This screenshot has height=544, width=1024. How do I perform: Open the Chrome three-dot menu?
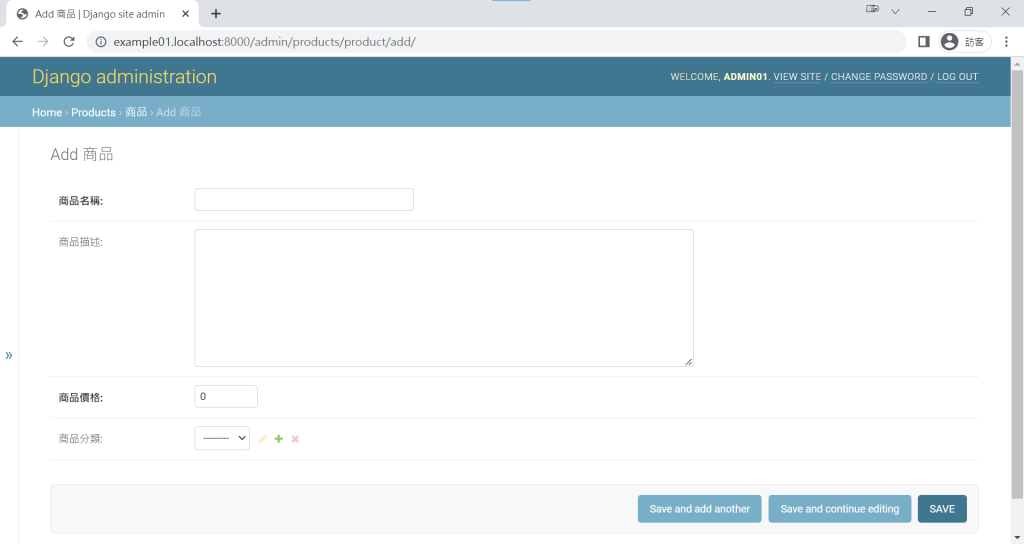[x=1006, y=42]
